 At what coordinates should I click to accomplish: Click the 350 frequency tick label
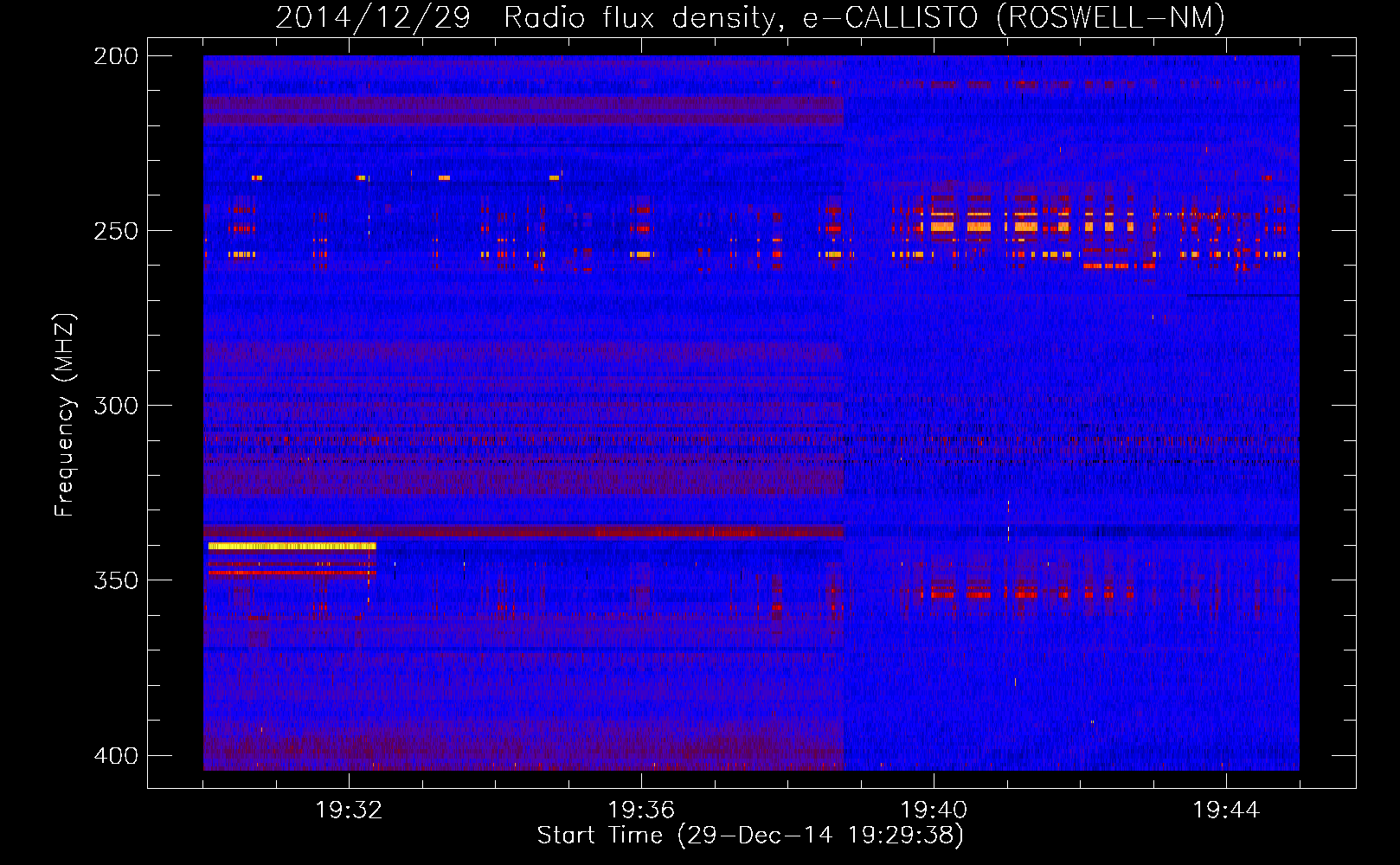click(x=116, y=580)
